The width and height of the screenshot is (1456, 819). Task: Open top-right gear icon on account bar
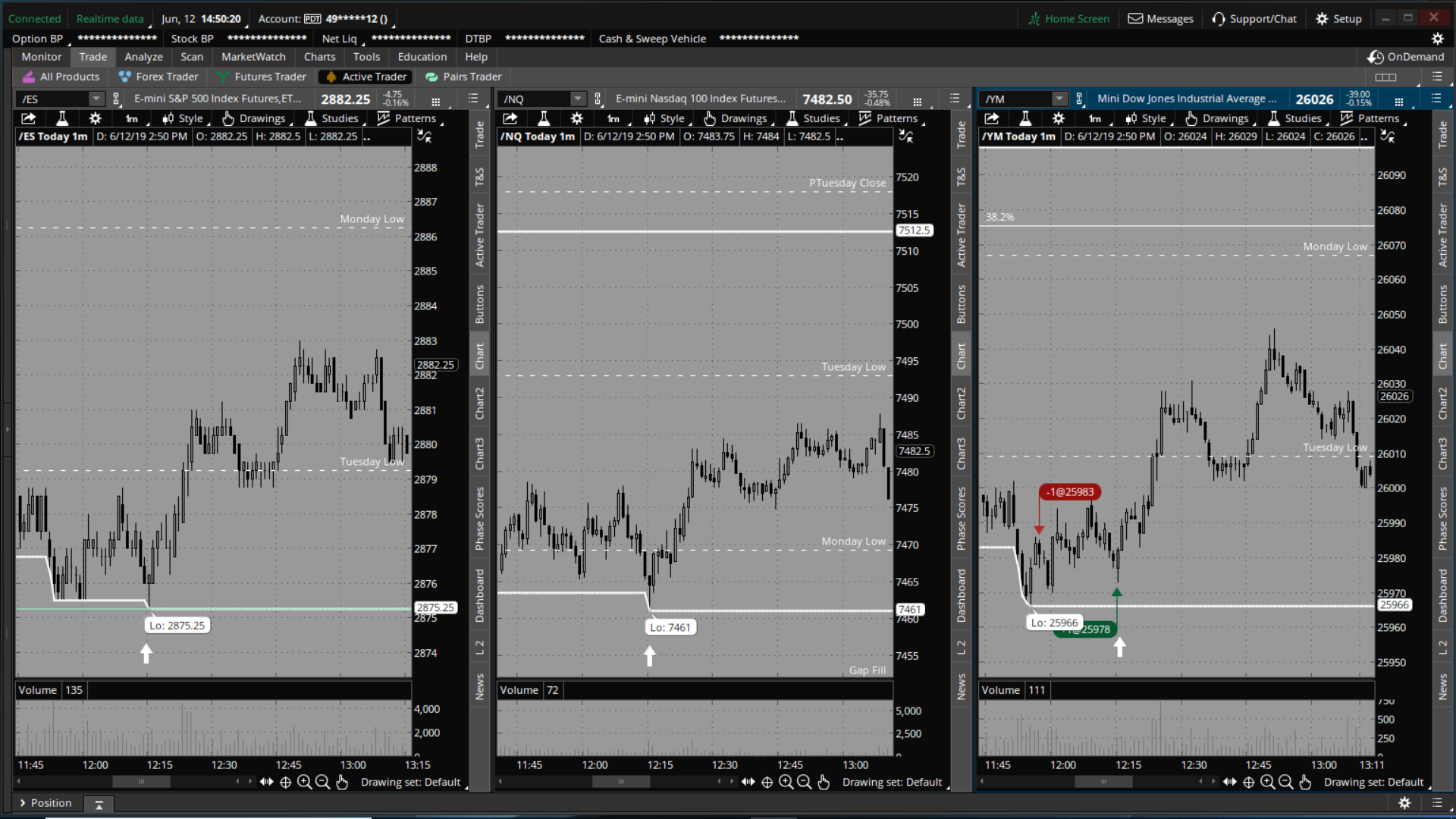[x=1437, y=39]
